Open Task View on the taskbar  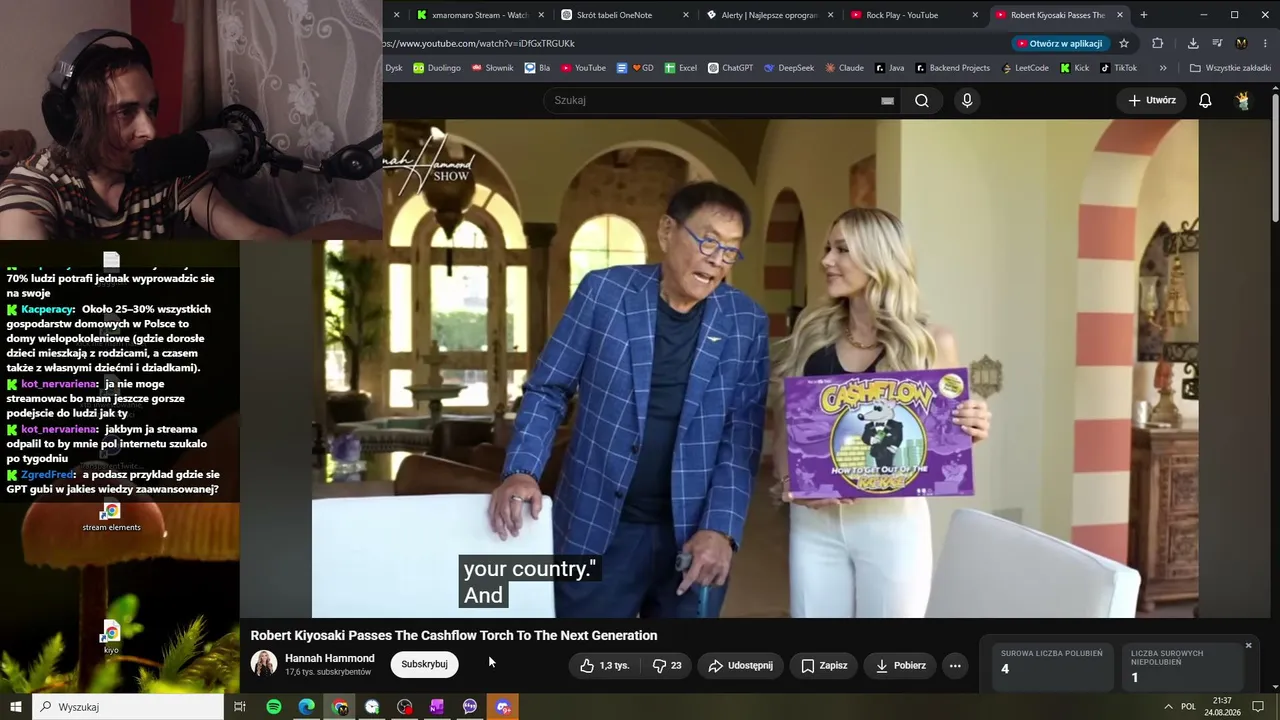click(240, 707)
